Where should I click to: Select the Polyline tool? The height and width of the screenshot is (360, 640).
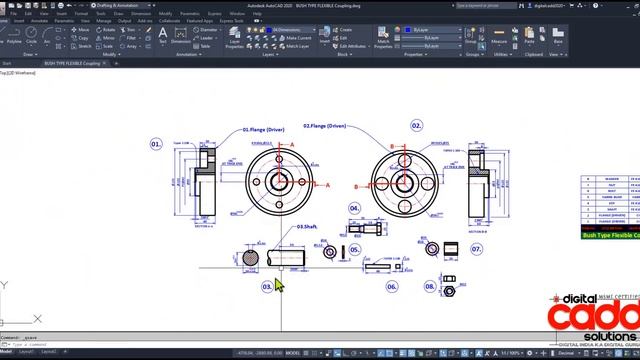(14, 36)
